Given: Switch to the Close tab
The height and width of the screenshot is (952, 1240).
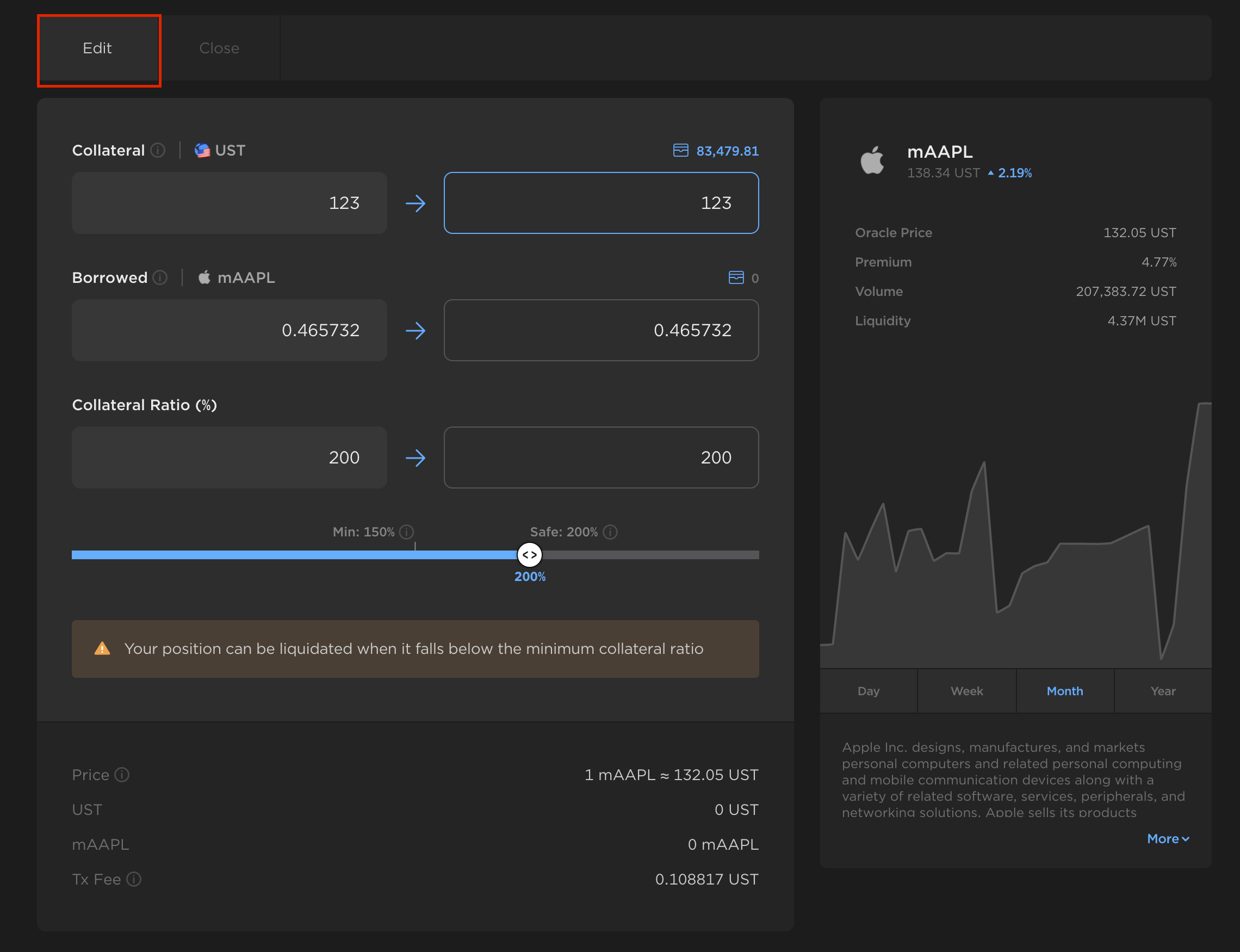Looking at the screenshot, I should [x=219, y=48].
